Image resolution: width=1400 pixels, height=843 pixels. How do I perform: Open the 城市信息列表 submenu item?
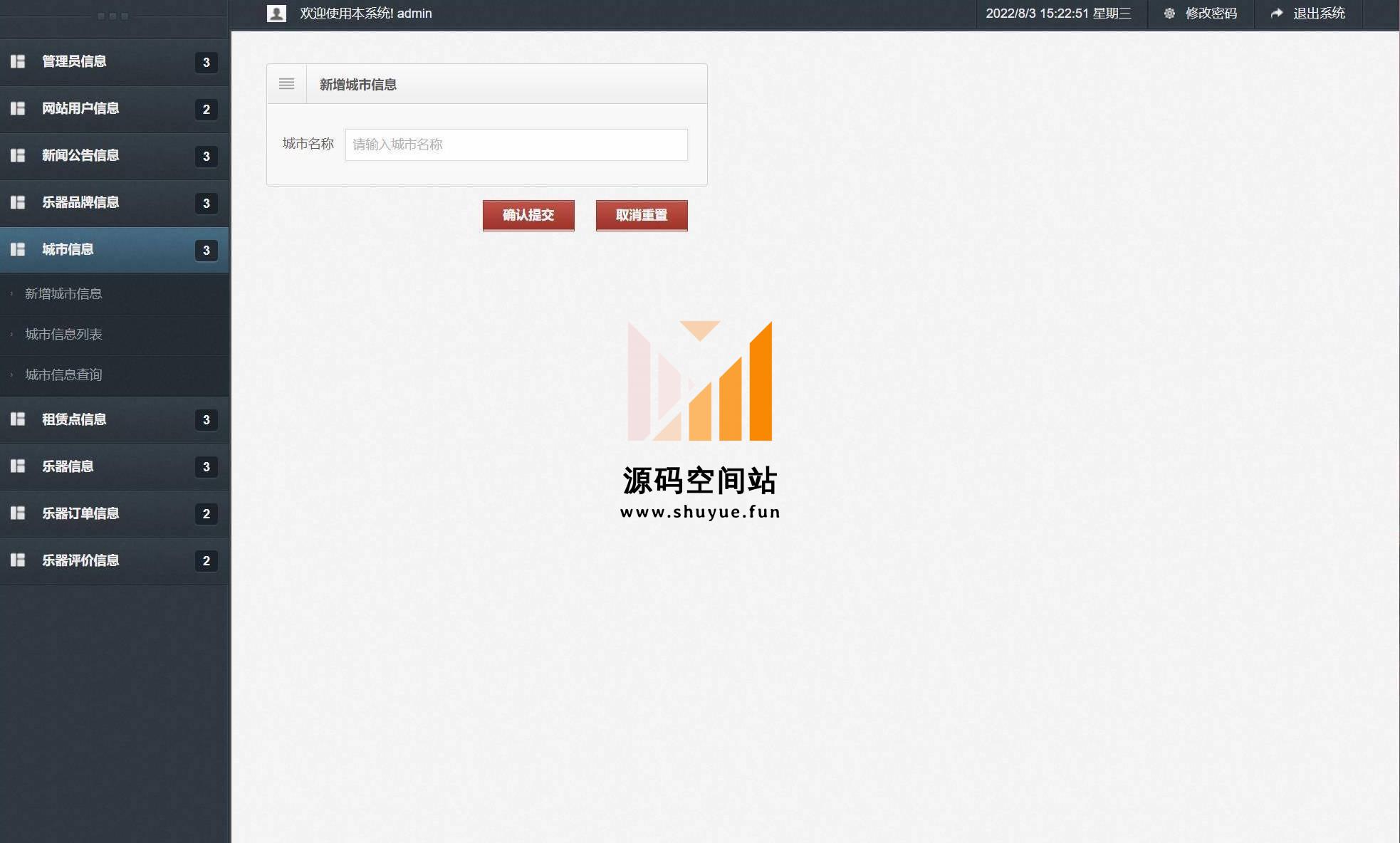point(114,335)
